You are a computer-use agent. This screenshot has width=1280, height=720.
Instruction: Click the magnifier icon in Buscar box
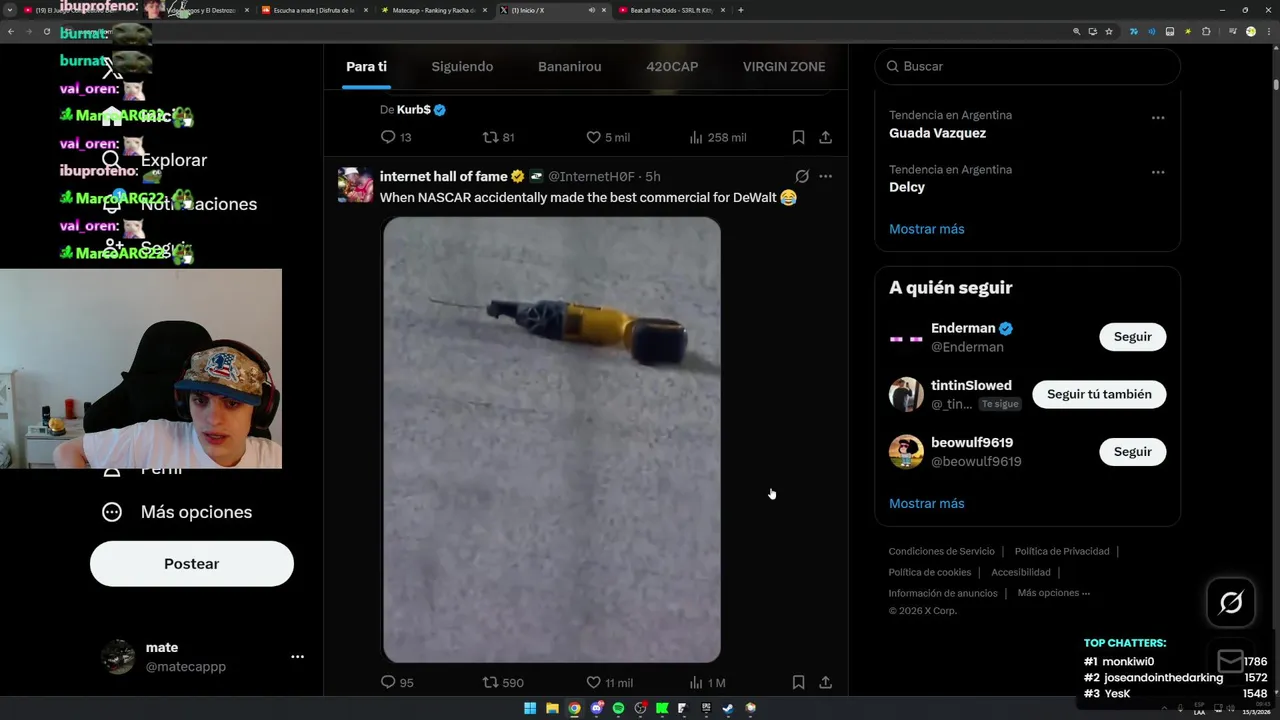click(891, 66)
